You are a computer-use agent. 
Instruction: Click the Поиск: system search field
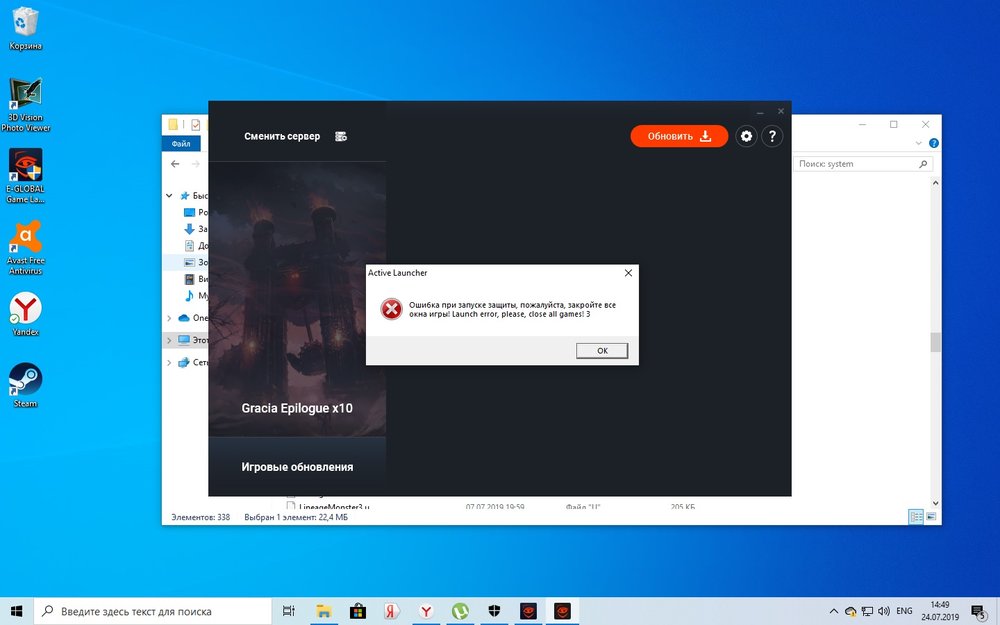pos(855,164)
